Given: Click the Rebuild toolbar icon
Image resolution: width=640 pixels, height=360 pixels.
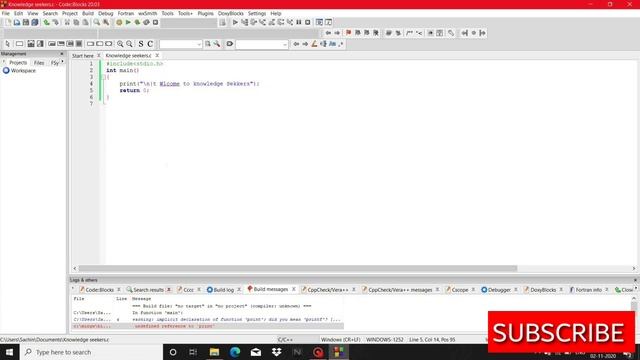Looking at the screenshot, I should coord(146,22).
